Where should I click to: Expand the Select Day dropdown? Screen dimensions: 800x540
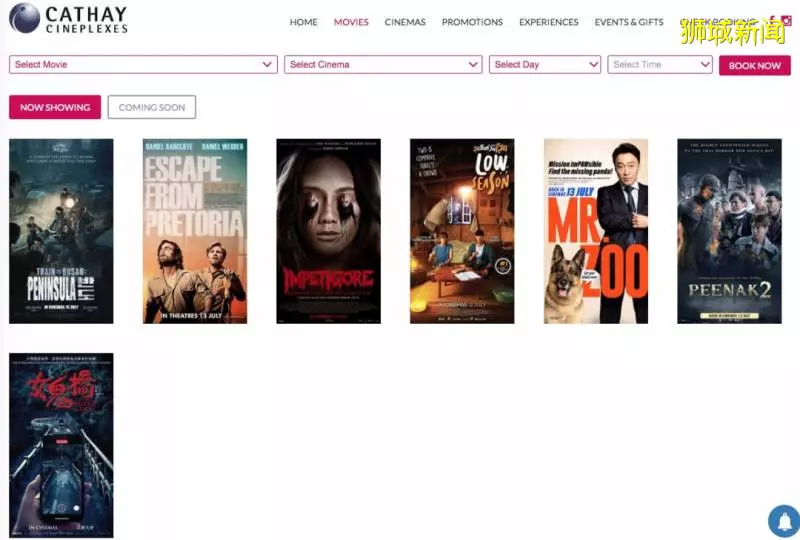point(545,65)
